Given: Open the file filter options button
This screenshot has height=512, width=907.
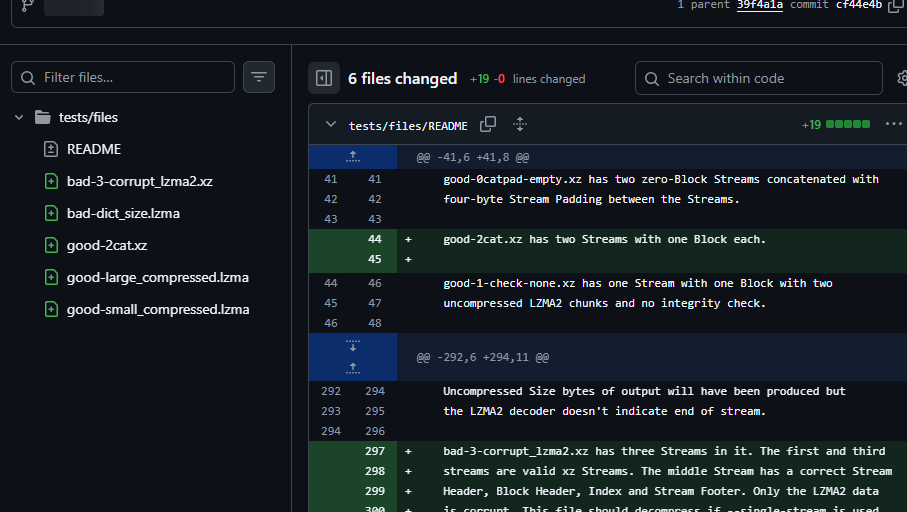Looking at the screenshot, I should (x=259, y=77).
